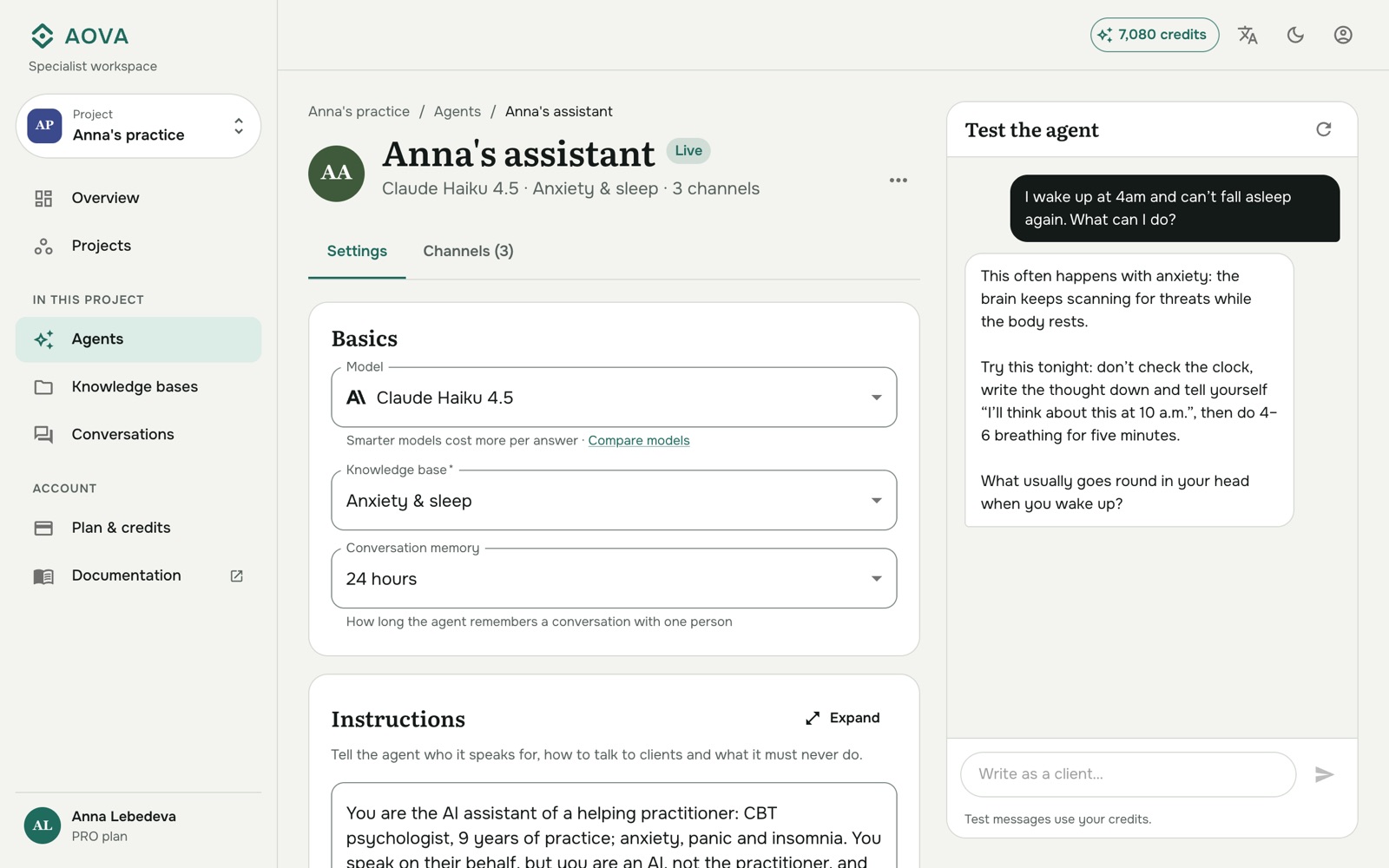Select the Anxiety & sleep knowledge base field

click(614, 501)
